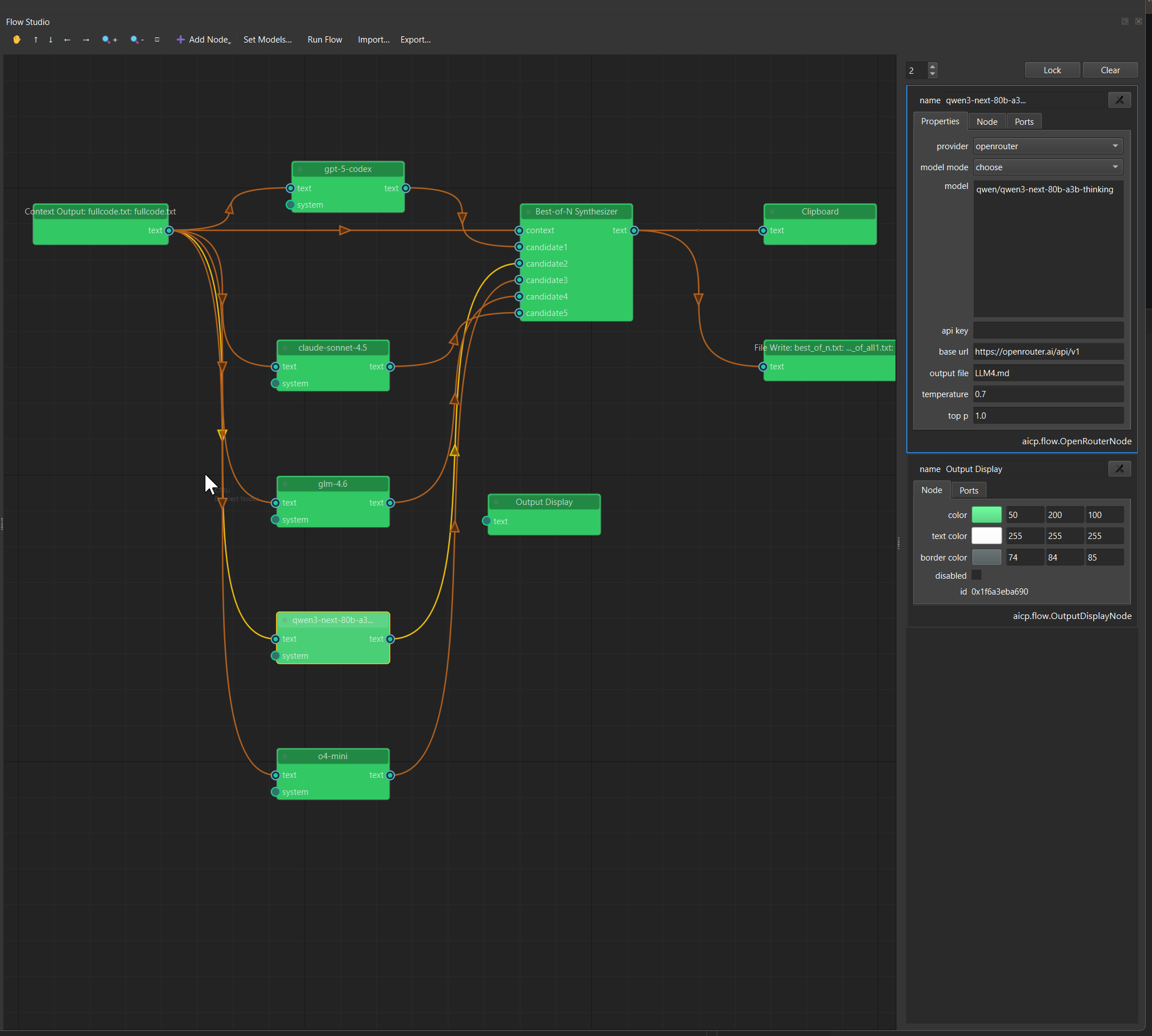Click the Best-of-N Synthesizer status dot
Image resolution: width=1152 pixels, height=1036 pixels.
529,212
